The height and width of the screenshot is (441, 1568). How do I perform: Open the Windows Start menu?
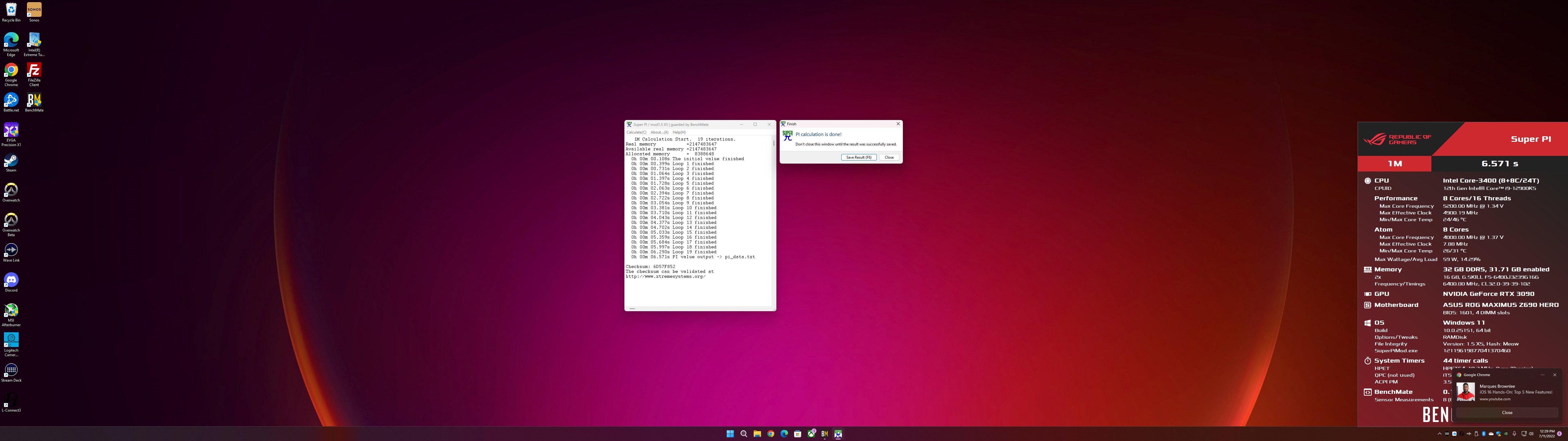(x=730, y=434)
